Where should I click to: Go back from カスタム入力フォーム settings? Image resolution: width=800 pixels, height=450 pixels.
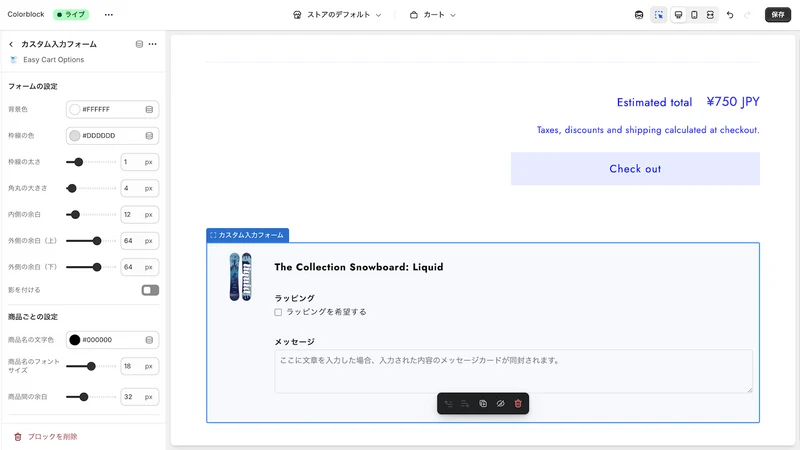(x=11, y=44)
